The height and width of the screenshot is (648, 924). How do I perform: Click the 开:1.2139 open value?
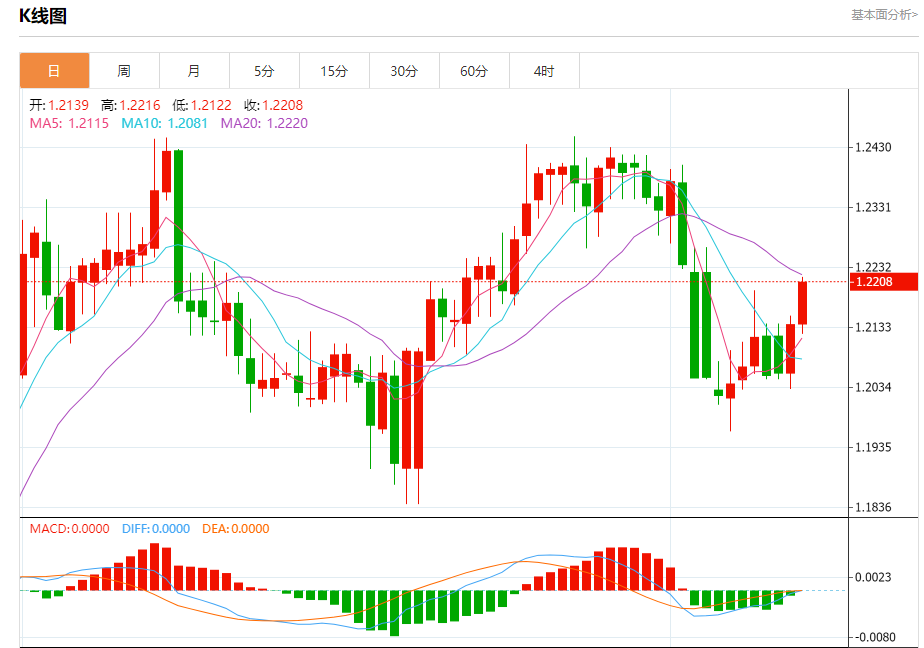click(x=59, y=105)
